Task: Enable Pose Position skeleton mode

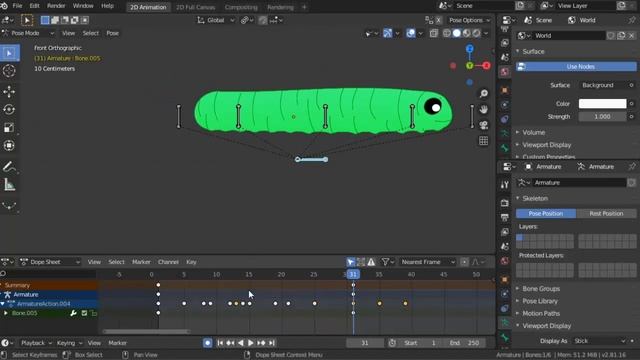Action: (x=546, y=213)
